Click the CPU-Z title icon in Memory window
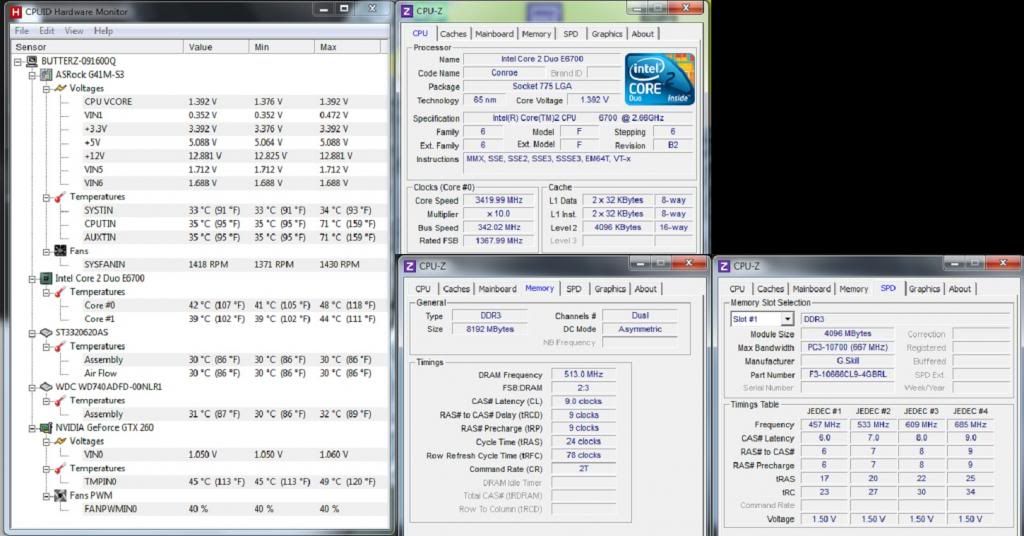Image resolution: width=1024 pixels, height=536 pixels. click(x=410, y=266)
